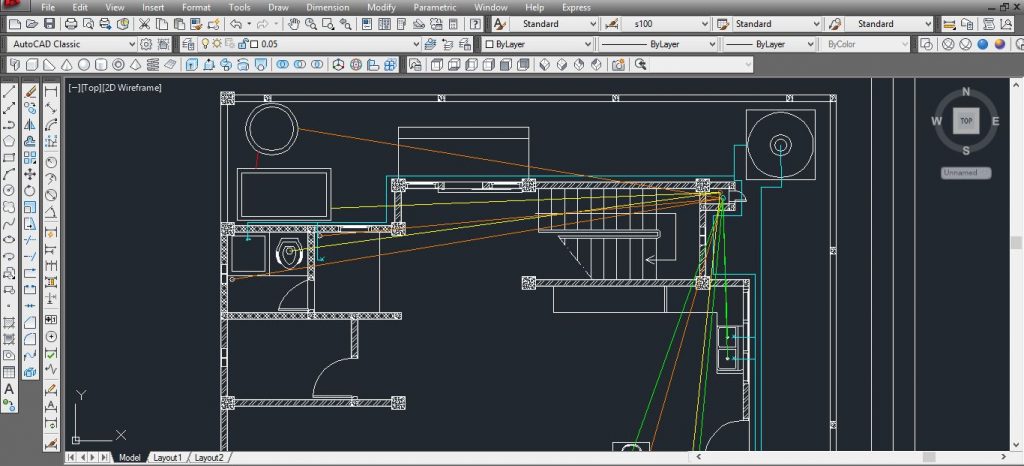Select the Mirror modify tool
Screen dimensions: 1024x466
(30, 125)
